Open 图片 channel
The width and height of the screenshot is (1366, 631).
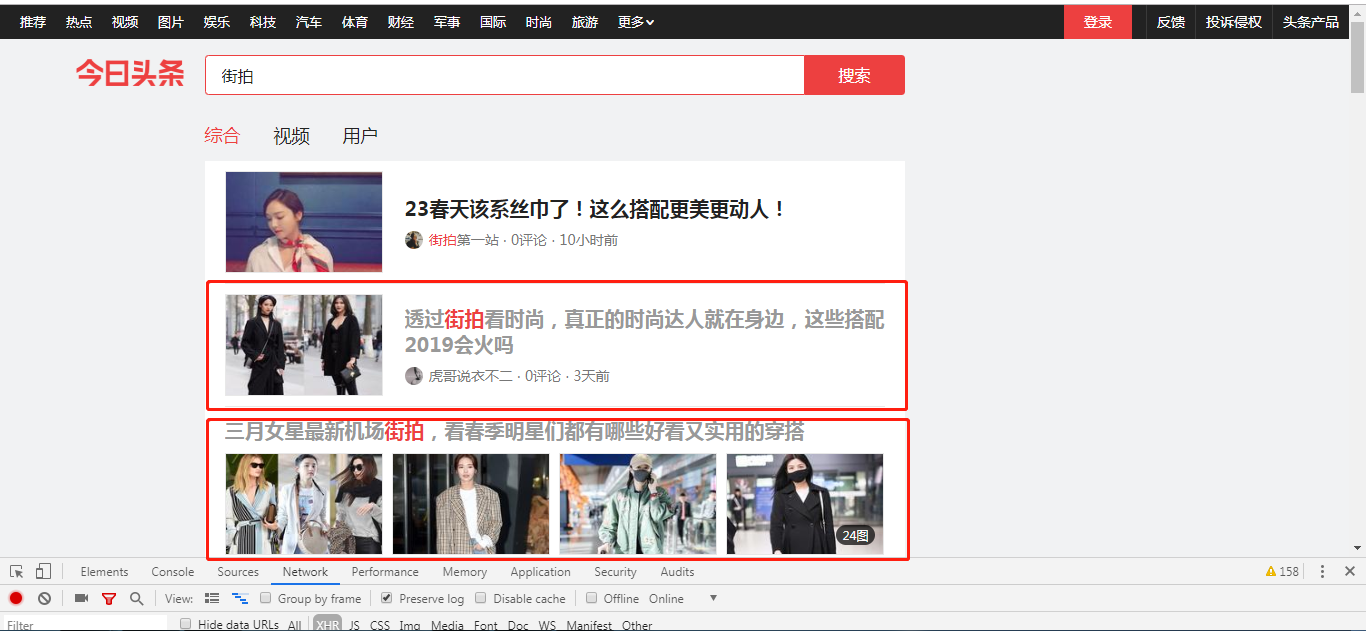(171, 22)
